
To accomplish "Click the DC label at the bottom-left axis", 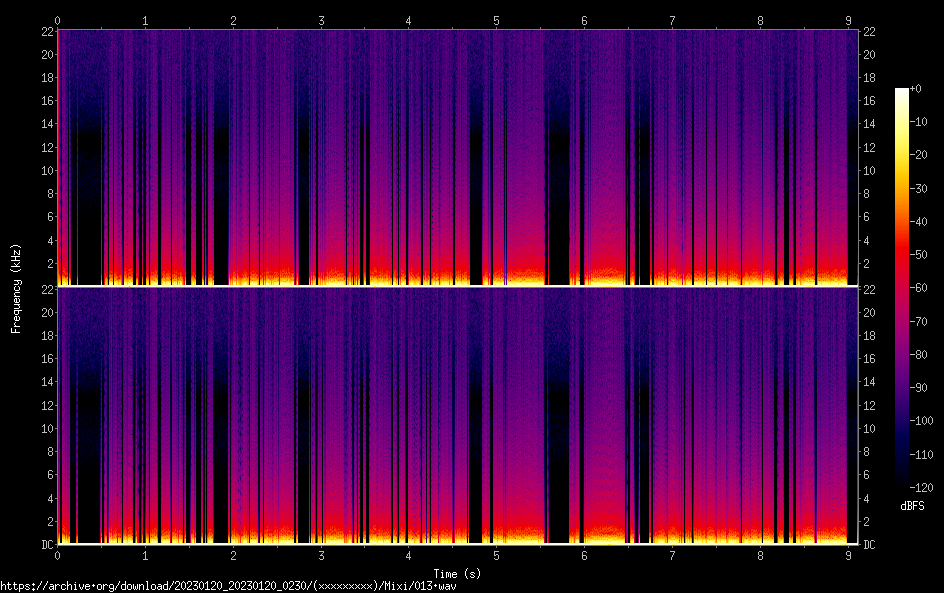I will [x=45, y=545].
